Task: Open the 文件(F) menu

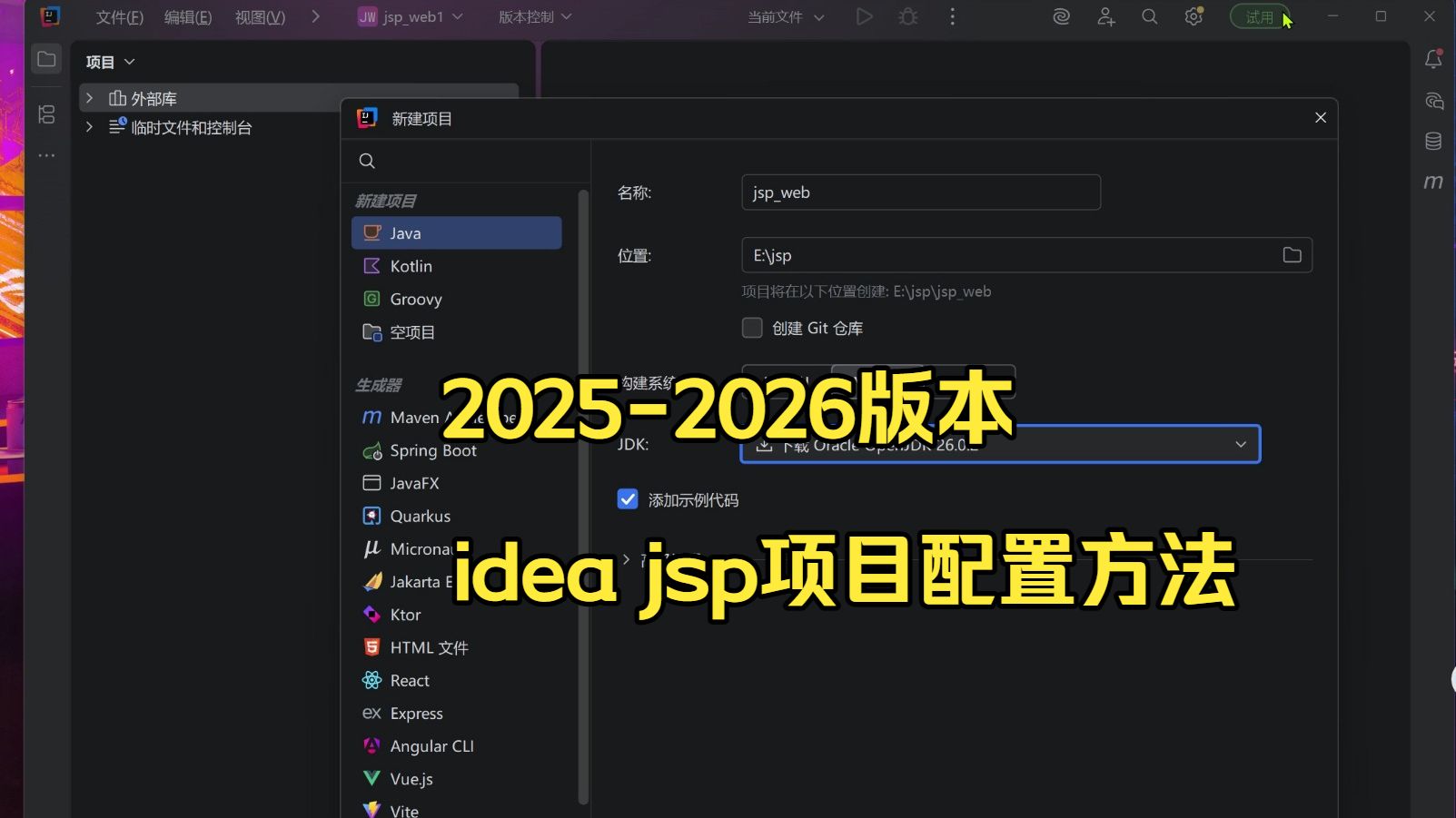Action: [120, 16]
